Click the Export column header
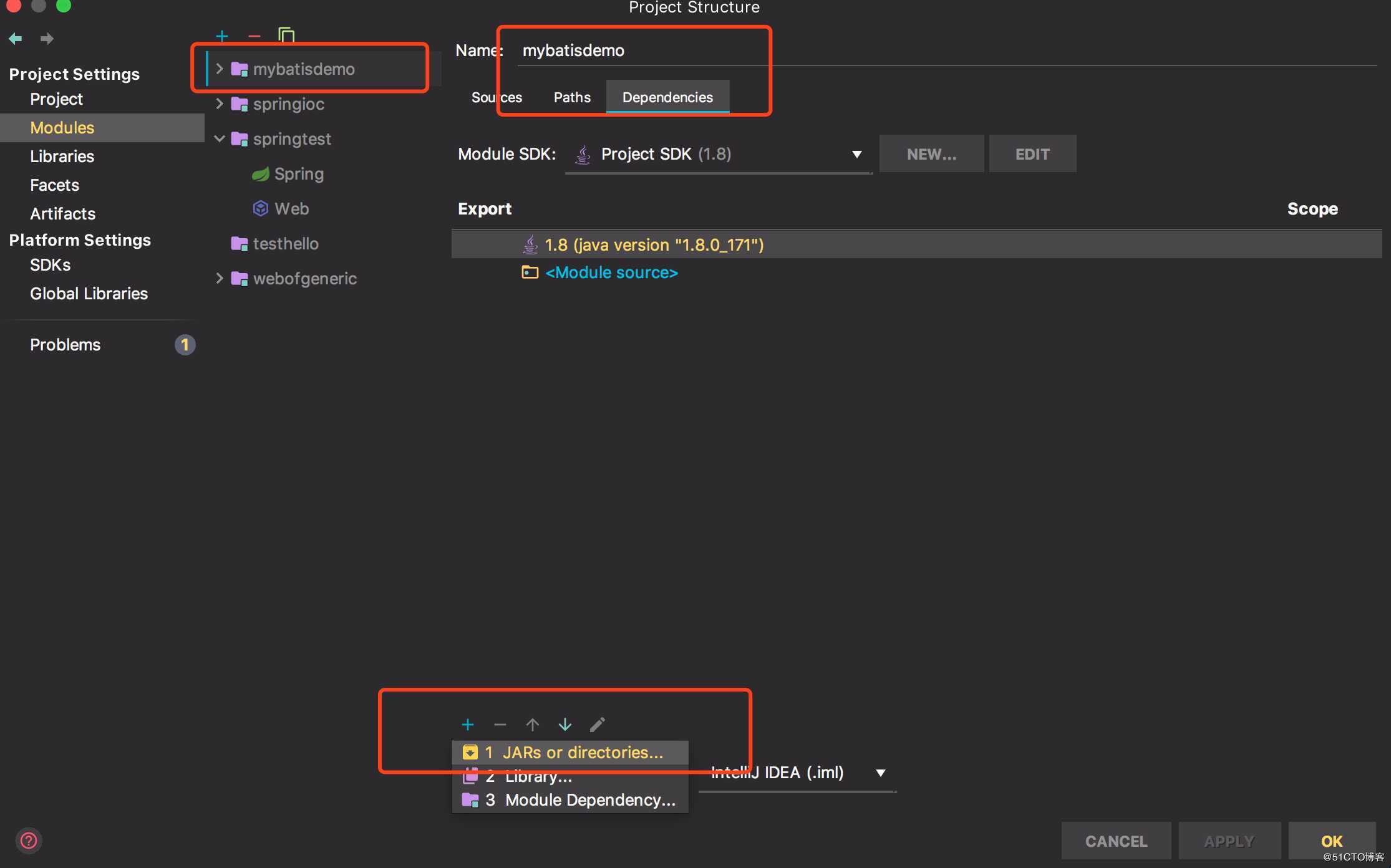1391x868 pixels. click(485, 209)
